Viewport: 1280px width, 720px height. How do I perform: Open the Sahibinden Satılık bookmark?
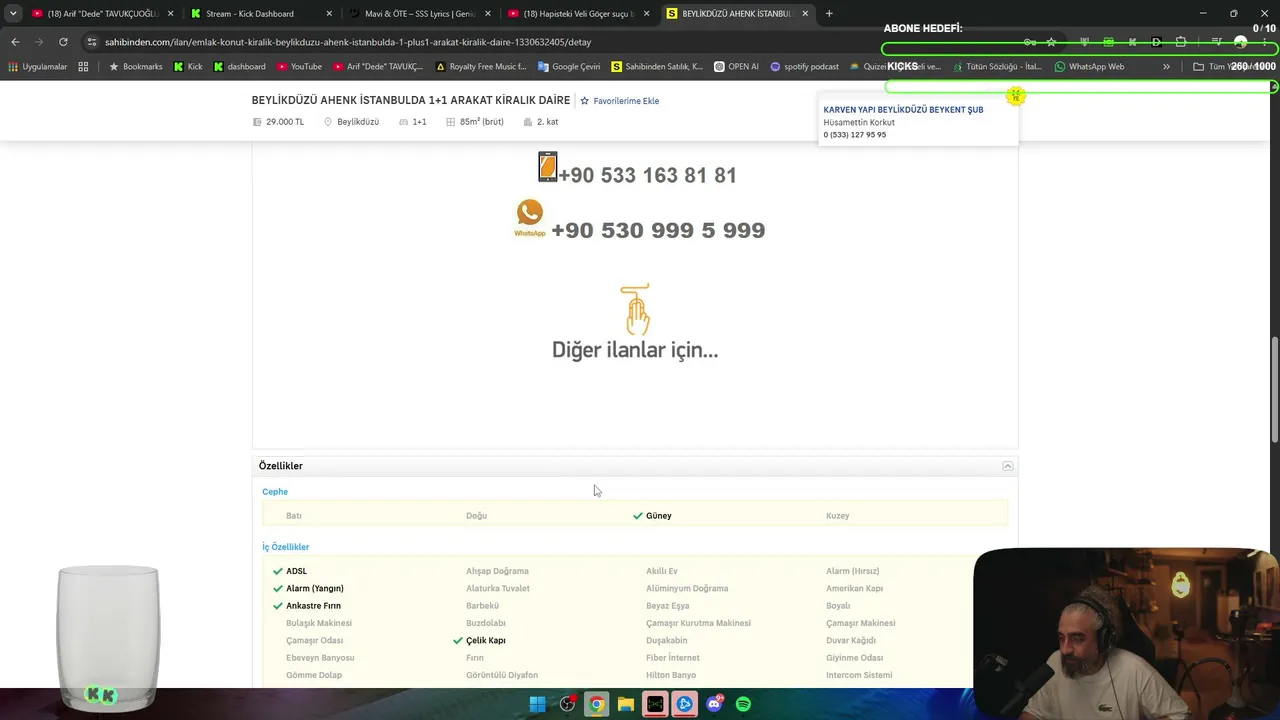pyautogui.click(x=657, y=67)
